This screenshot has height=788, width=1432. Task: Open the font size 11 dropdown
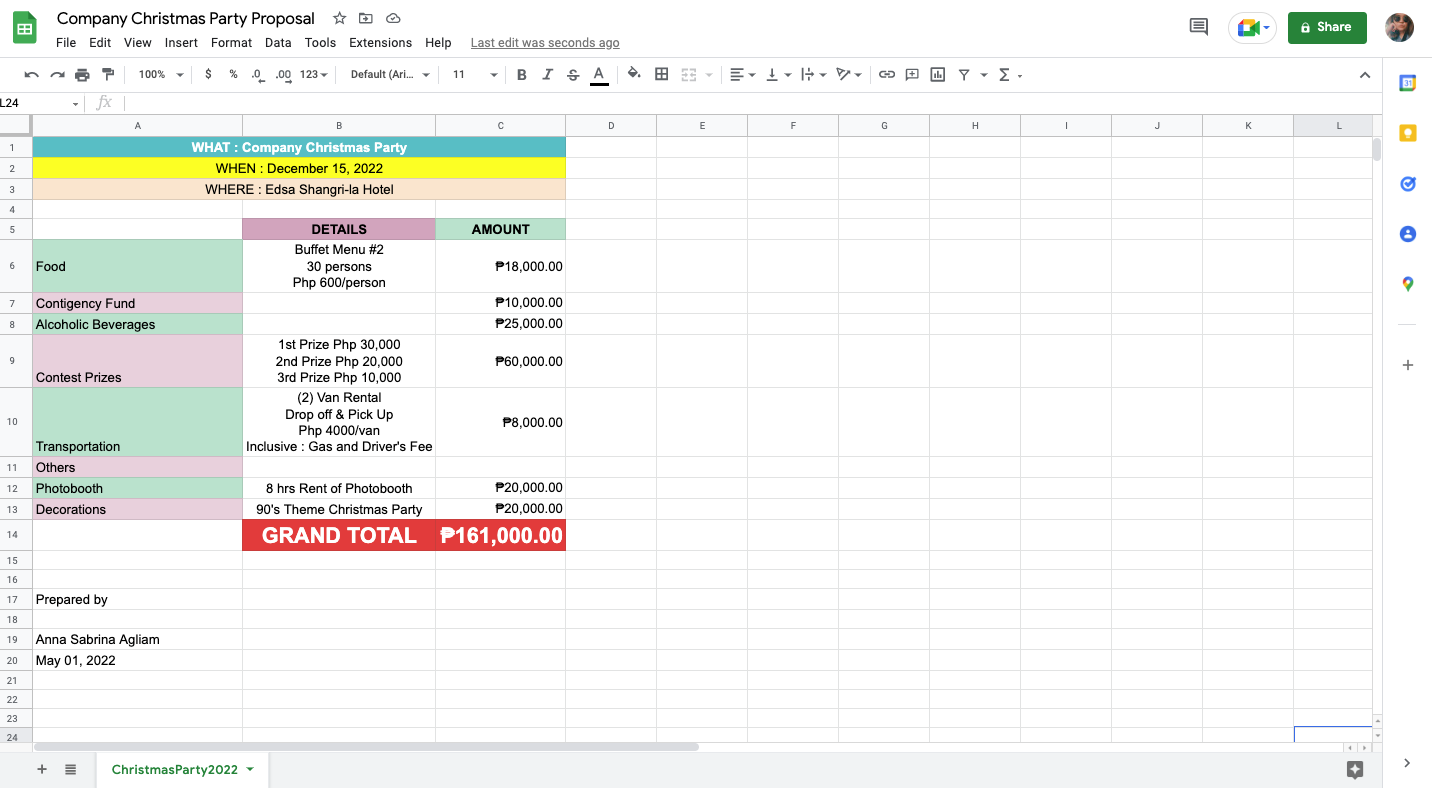pos(474,75)
